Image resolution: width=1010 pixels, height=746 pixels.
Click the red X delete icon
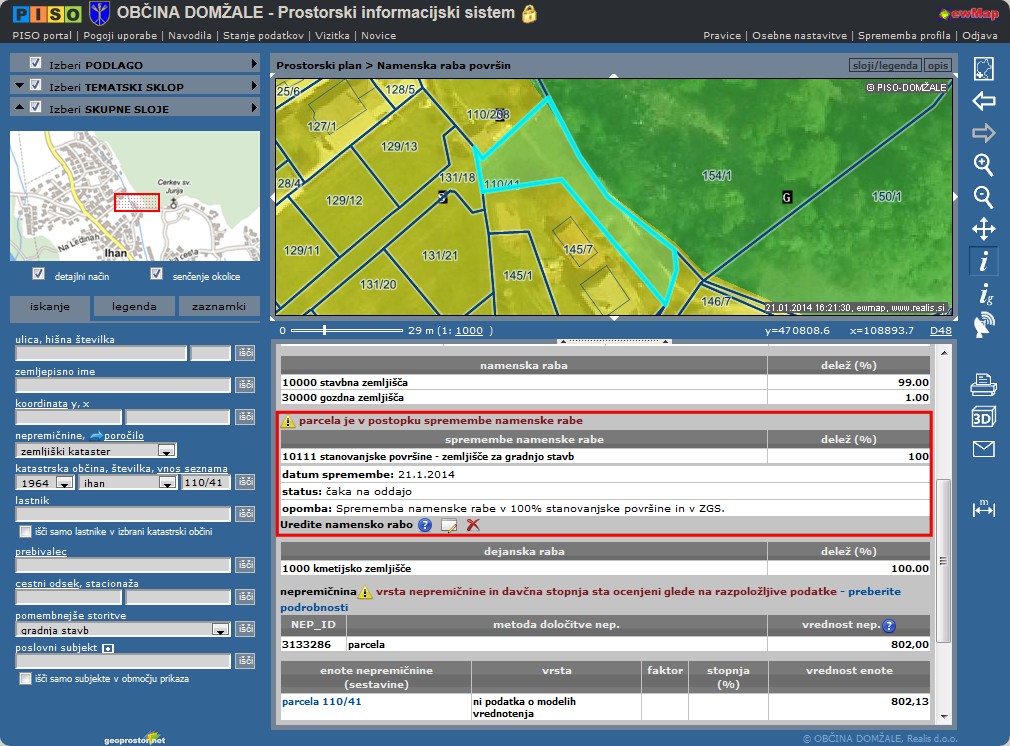tap(473, 525)
